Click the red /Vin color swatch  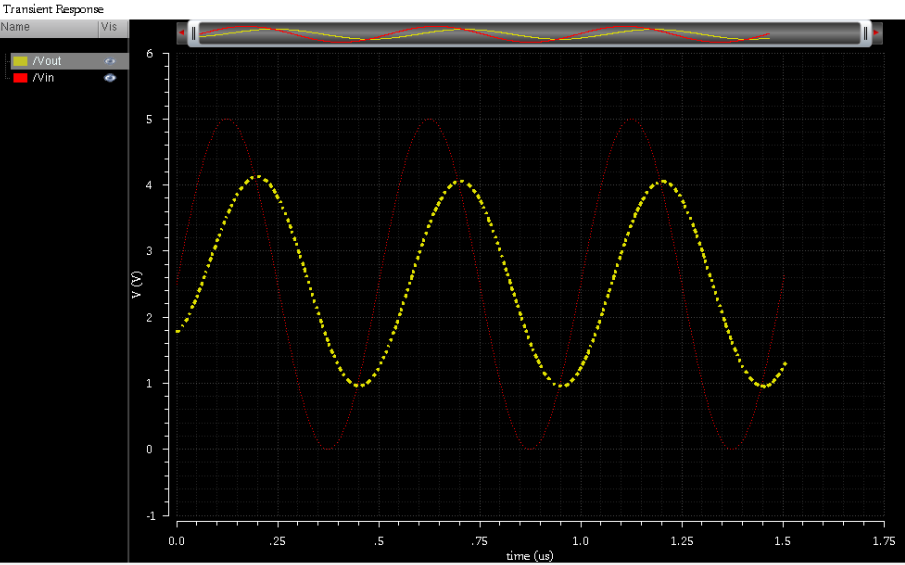(20, 77)
